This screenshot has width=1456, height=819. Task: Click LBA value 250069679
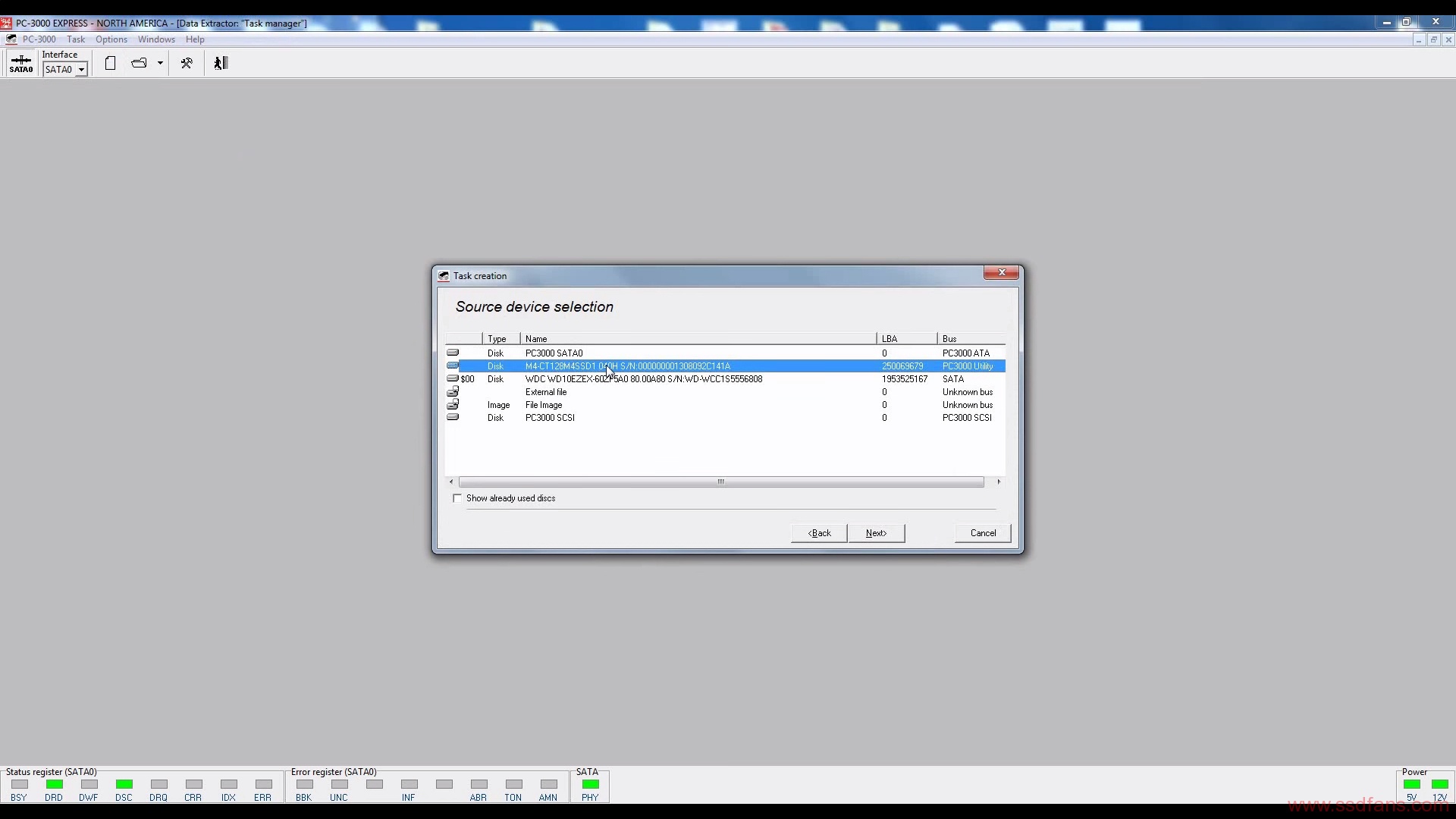(x=902, y=366)
